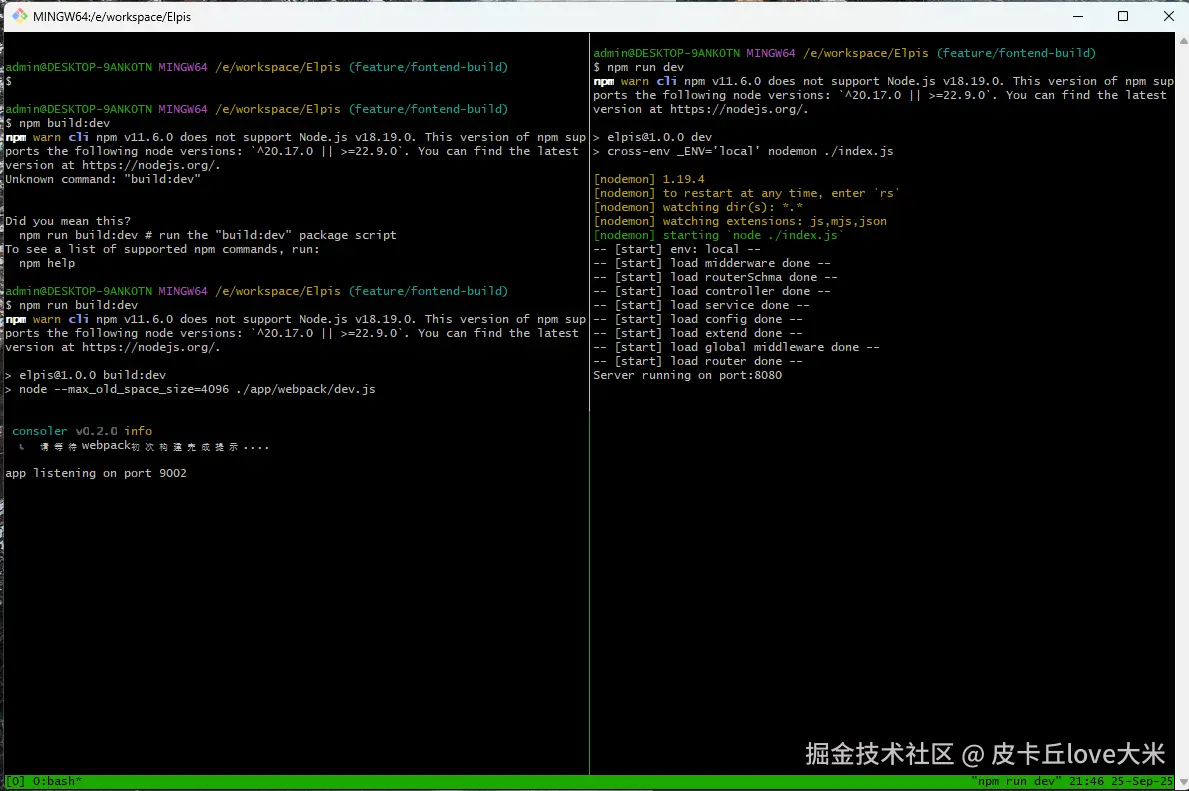
Task: Click '[nodemon] watching extensions: js,mjs,json' line
Action: [740, 221]
